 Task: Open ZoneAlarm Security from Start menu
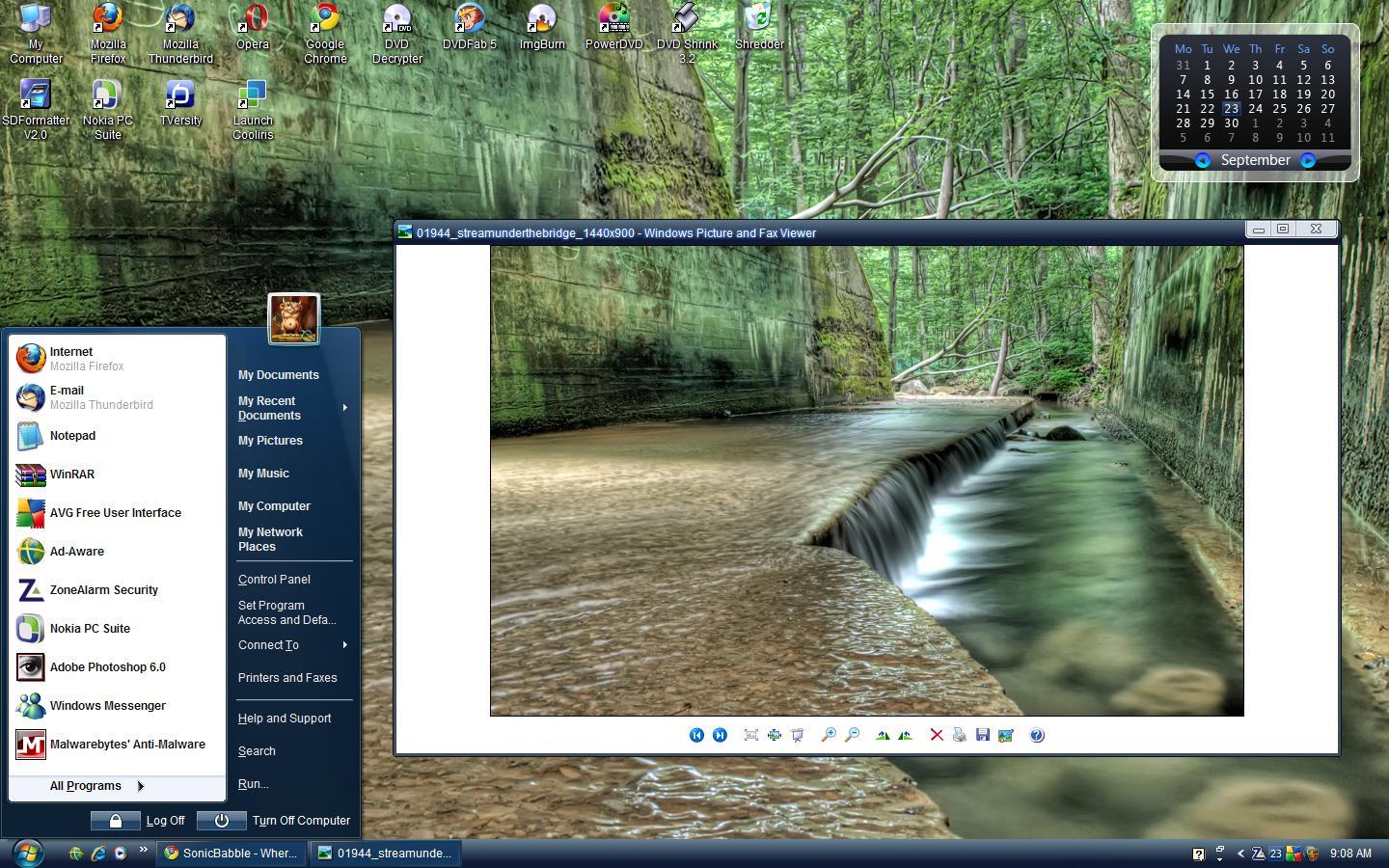click(x=117, y=590)
